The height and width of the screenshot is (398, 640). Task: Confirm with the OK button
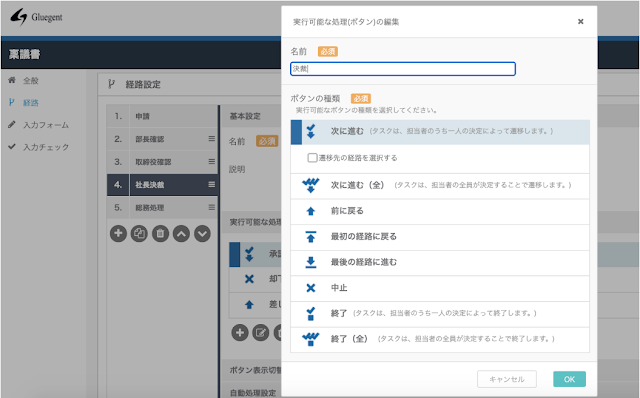tap(569, 379)
